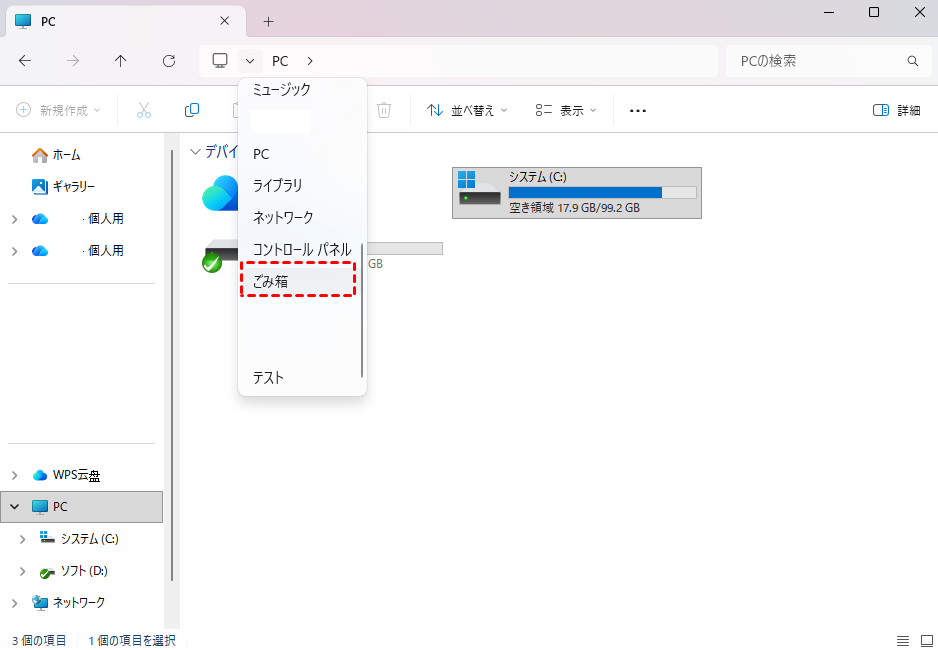Click the delete trash can icon

(x=384, y=110)
